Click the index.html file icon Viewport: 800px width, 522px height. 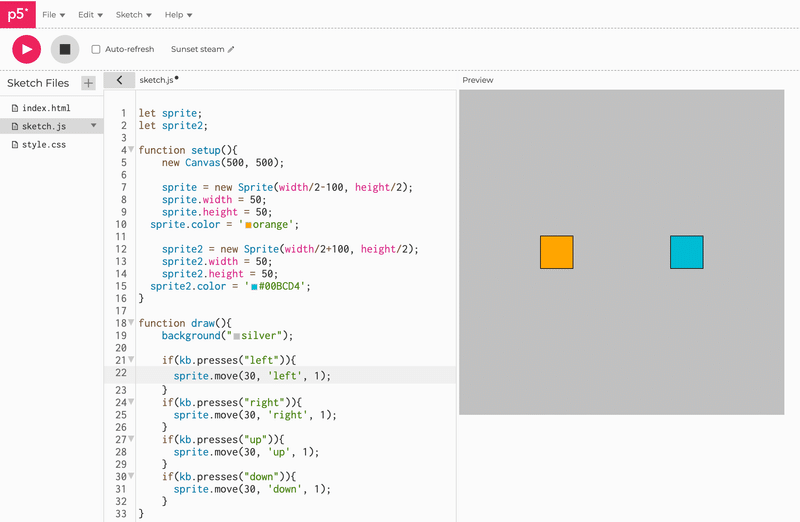point(15,108)
